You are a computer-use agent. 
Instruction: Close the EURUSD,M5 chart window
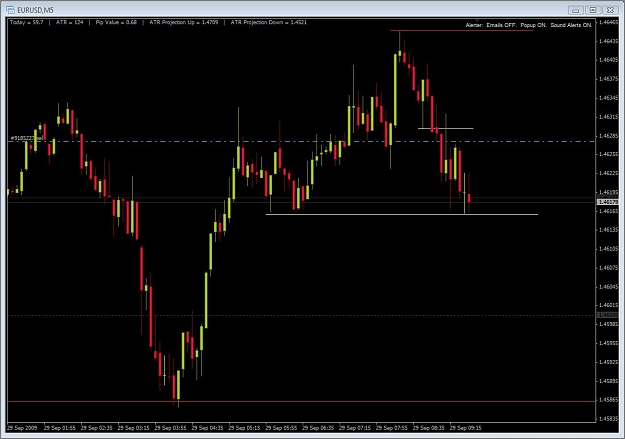tap(610, 10)
